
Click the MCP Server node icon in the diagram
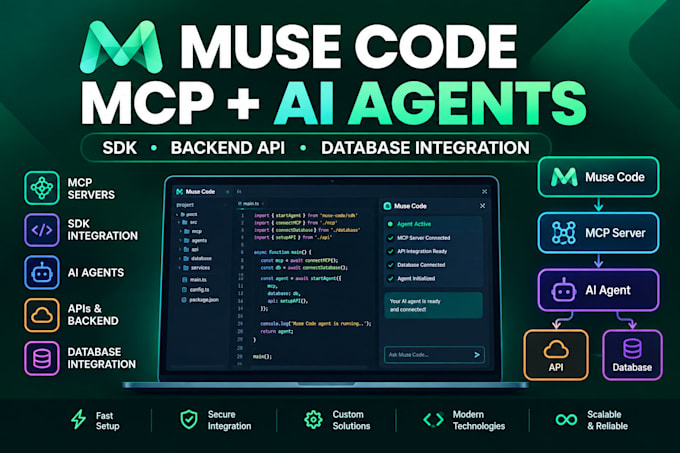pyautogui.click(x=563, y=233)
